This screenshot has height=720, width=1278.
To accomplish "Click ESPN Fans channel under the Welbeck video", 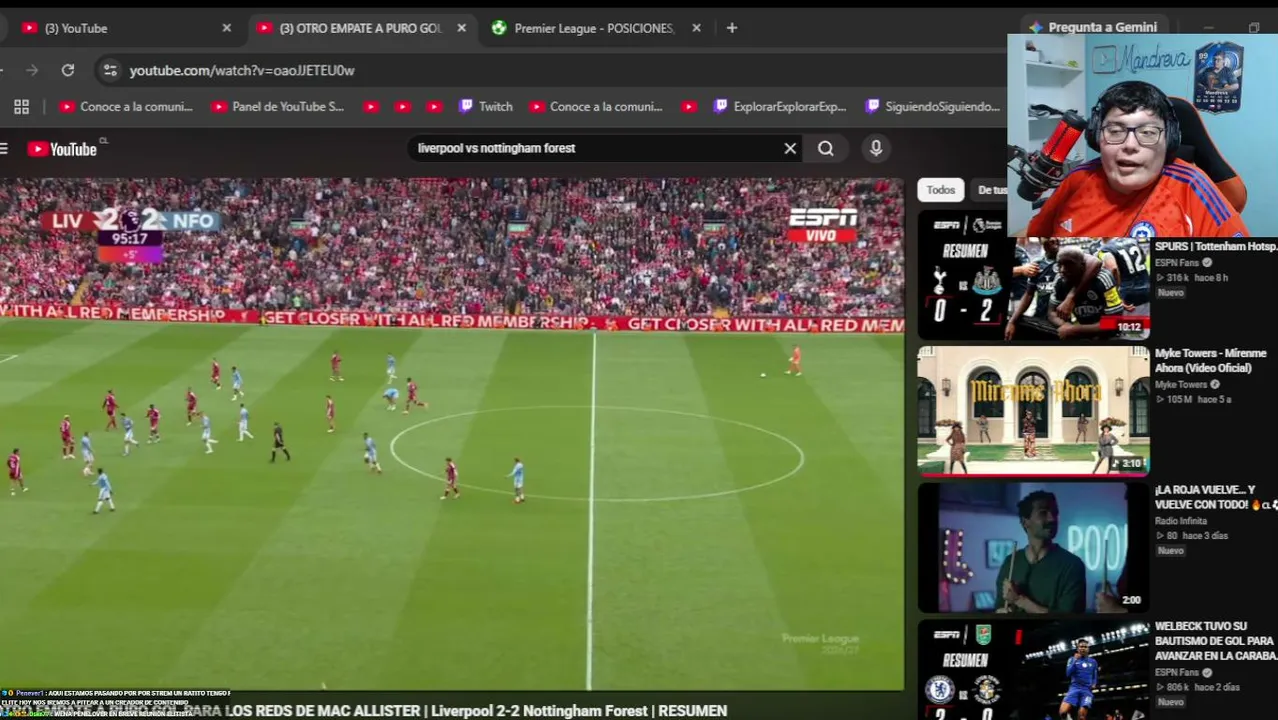I will click(x=1177, y=672).
